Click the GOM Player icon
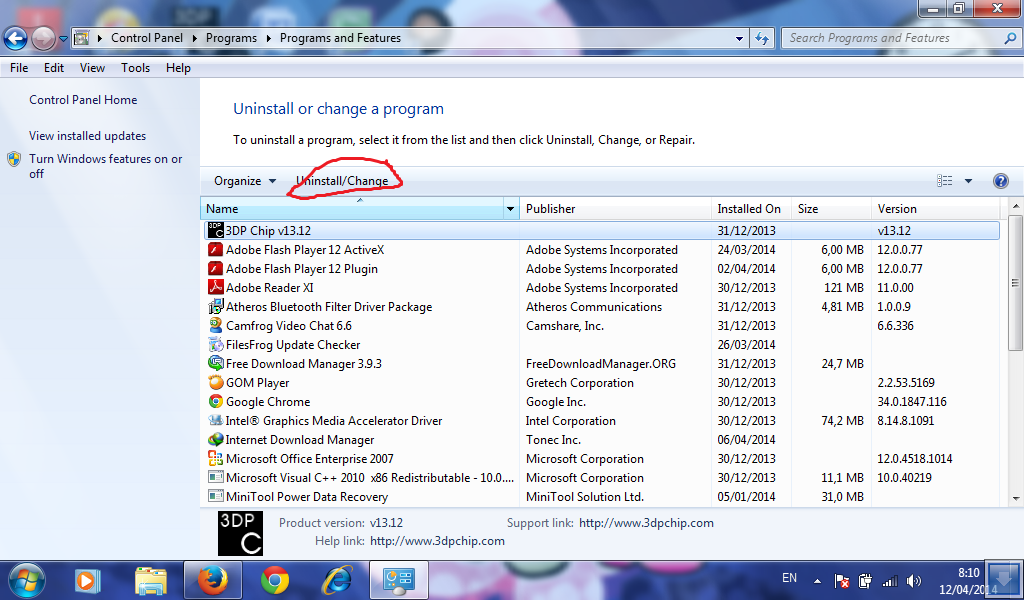The height and width of the screenshot is (600, 1024). 216,382
